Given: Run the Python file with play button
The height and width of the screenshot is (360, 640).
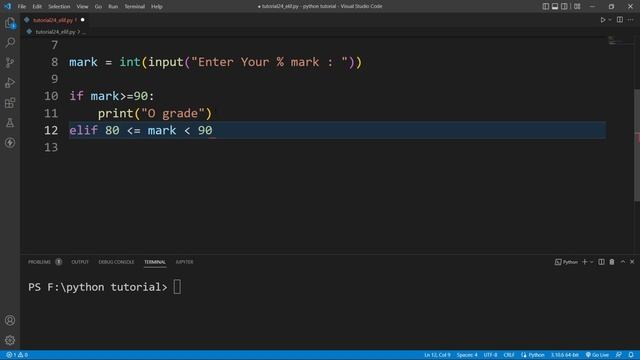Looking at the screenshot, I should [602, 20].
